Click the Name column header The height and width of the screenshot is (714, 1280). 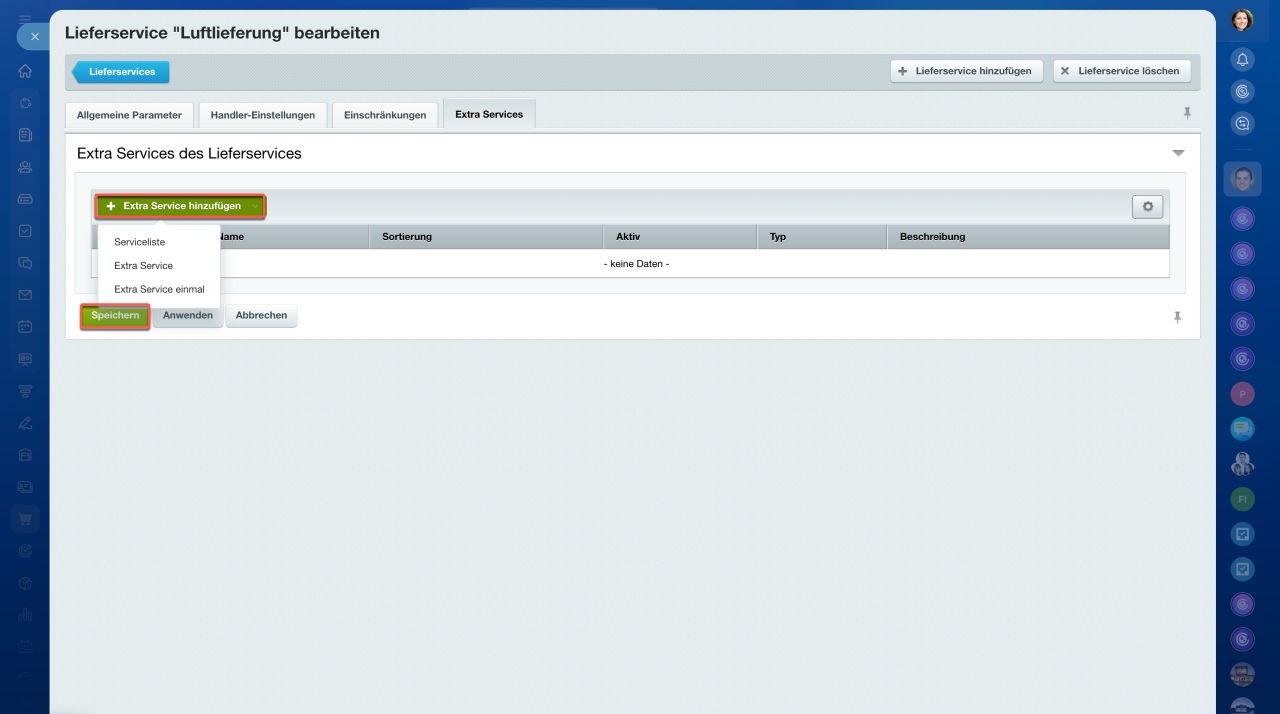pyautogui.click(x=293, y=237)
